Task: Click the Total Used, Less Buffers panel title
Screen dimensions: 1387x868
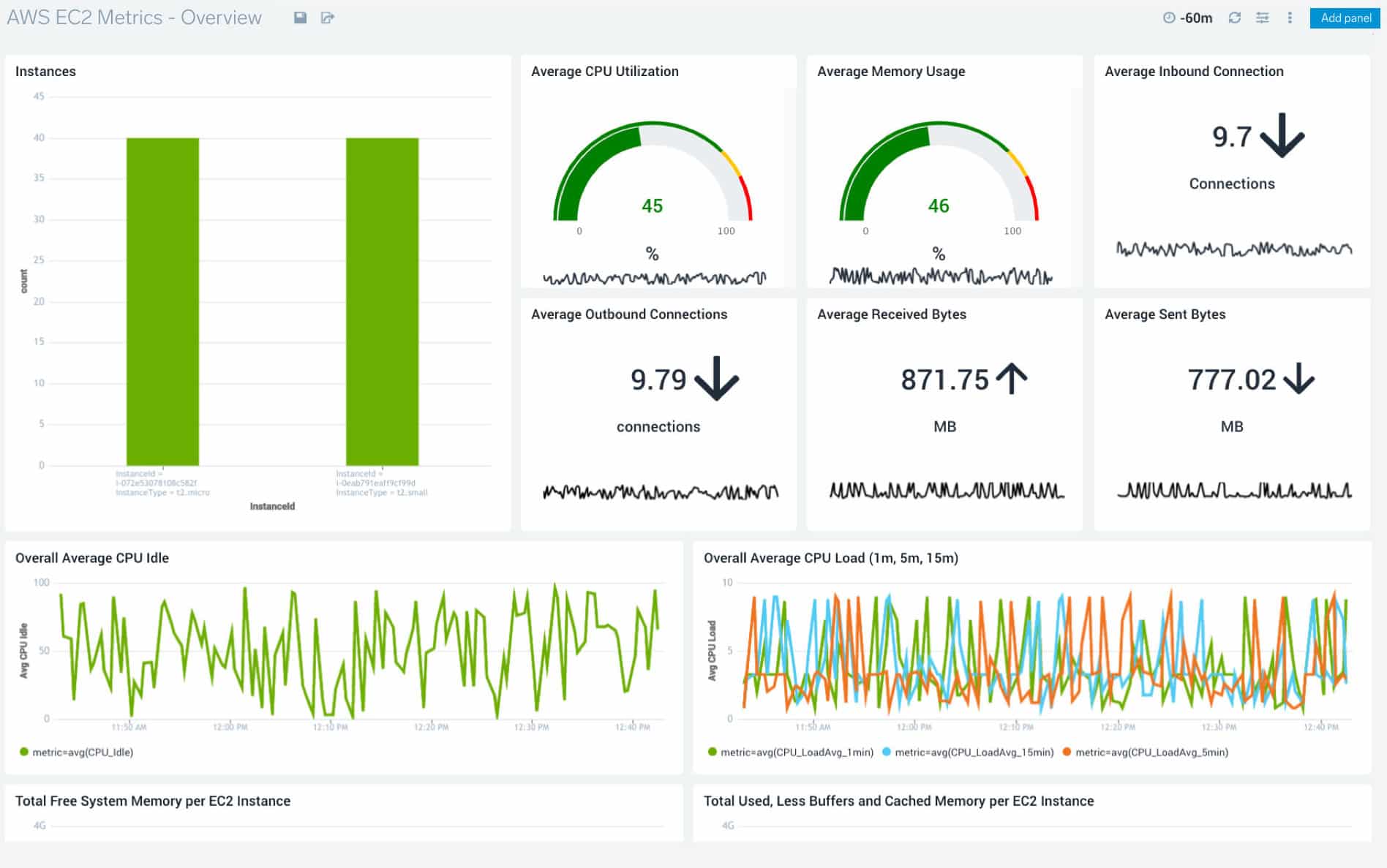Action: [899, 801]
